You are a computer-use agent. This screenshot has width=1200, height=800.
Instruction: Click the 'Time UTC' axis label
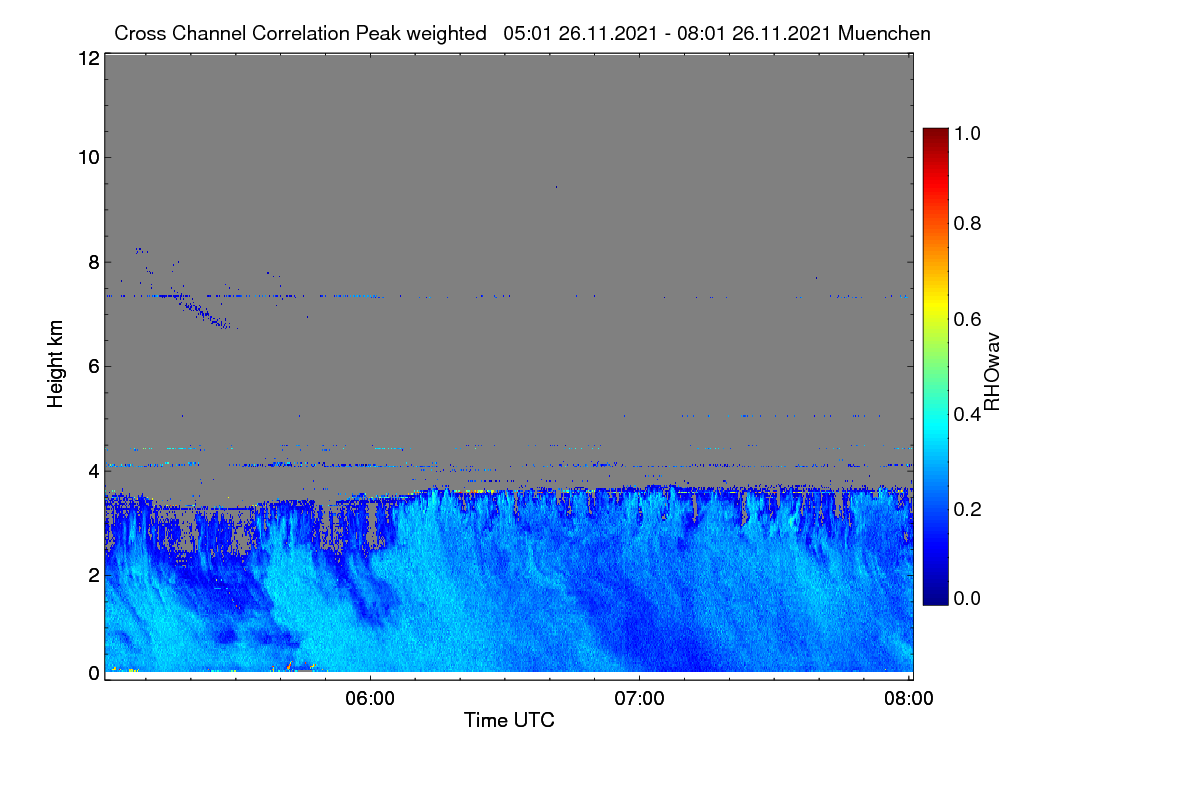[x=509, y=720]
